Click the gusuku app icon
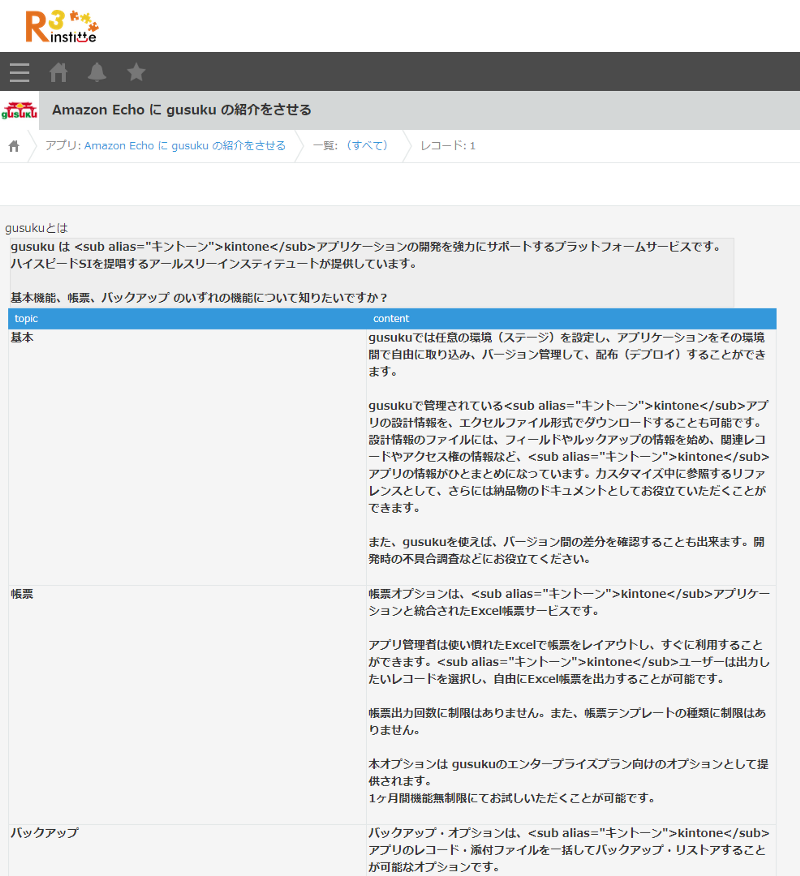 (20, 110)
